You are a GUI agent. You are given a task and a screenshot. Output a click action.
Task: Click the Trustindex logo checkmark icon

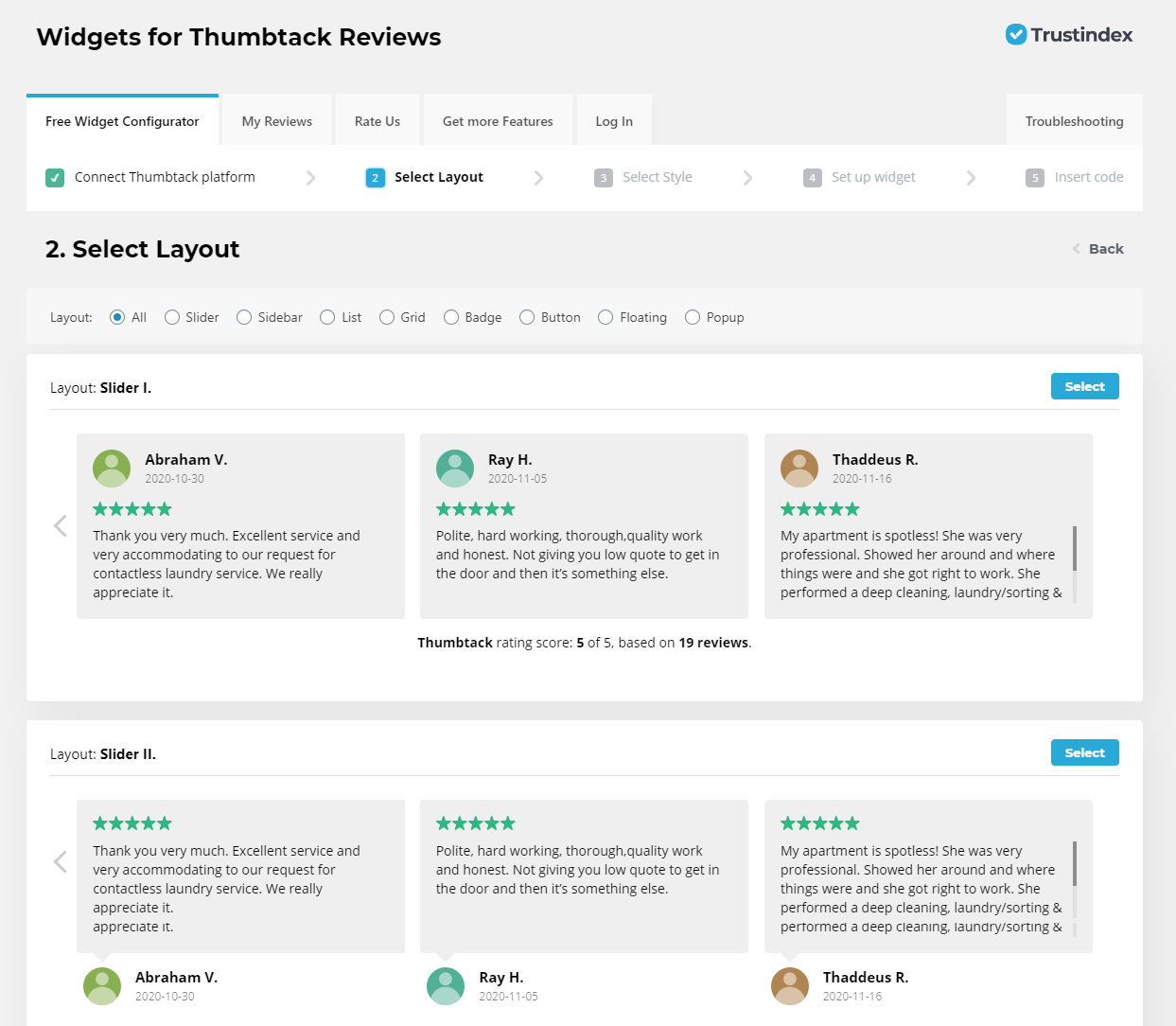point(1016,35)
